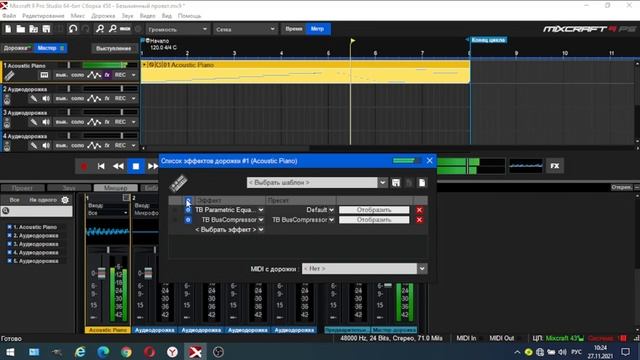Click the Выступление button
Screen dimensions: 640x360
pos(113,48)
